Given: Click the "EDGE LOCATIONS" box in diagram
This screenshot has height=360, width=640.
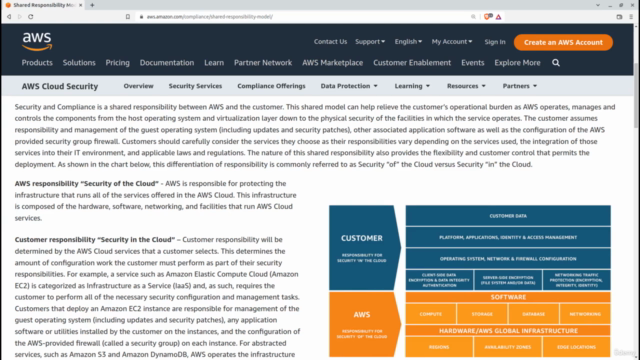Looking at the screenshot, I should click(x=576, y=347).
